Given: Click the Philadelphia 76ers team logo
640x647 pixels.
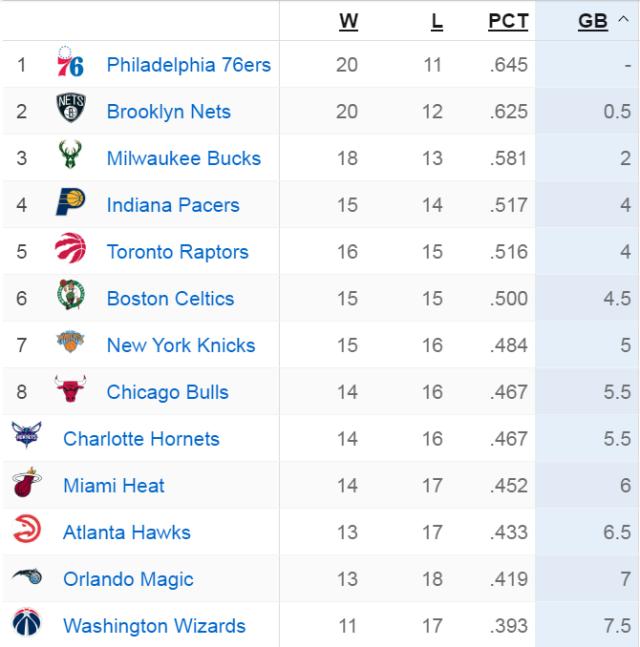Looking at the screenshot, I should pos(70,64).
